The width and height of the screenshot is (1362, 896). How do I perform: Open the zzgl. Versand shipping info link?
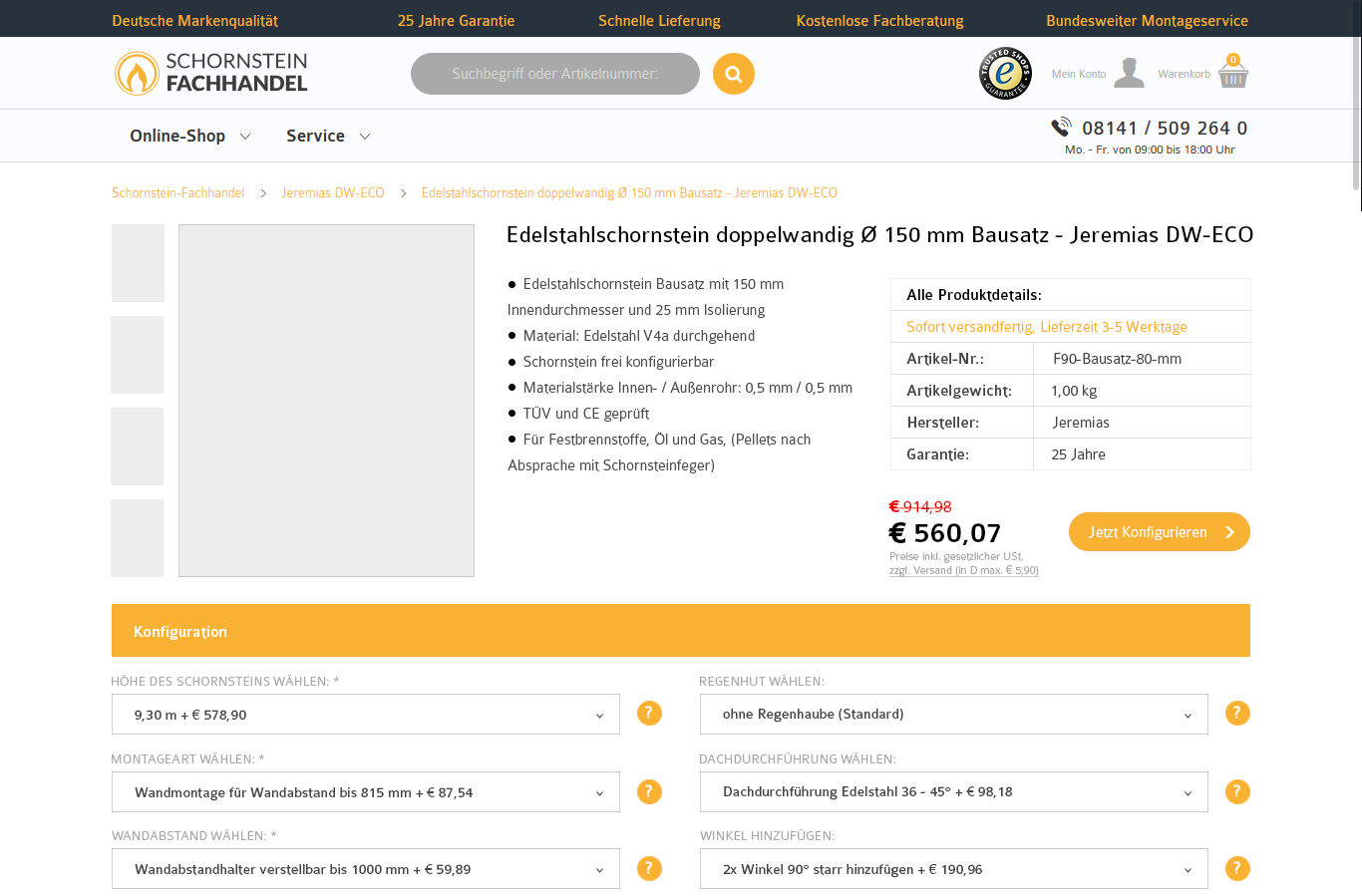coord(964,570)
